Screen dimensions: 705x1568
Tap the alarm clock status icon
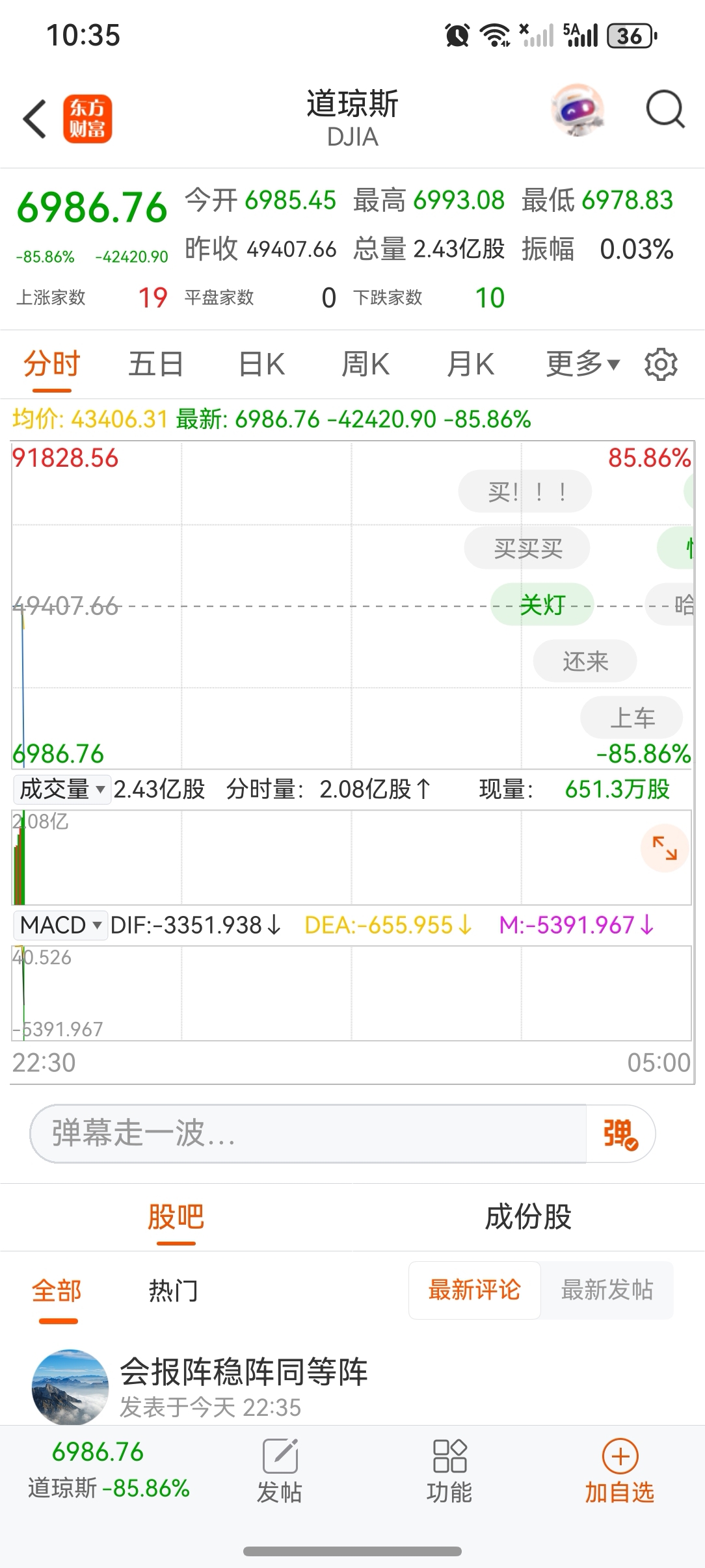pos(457,35)
